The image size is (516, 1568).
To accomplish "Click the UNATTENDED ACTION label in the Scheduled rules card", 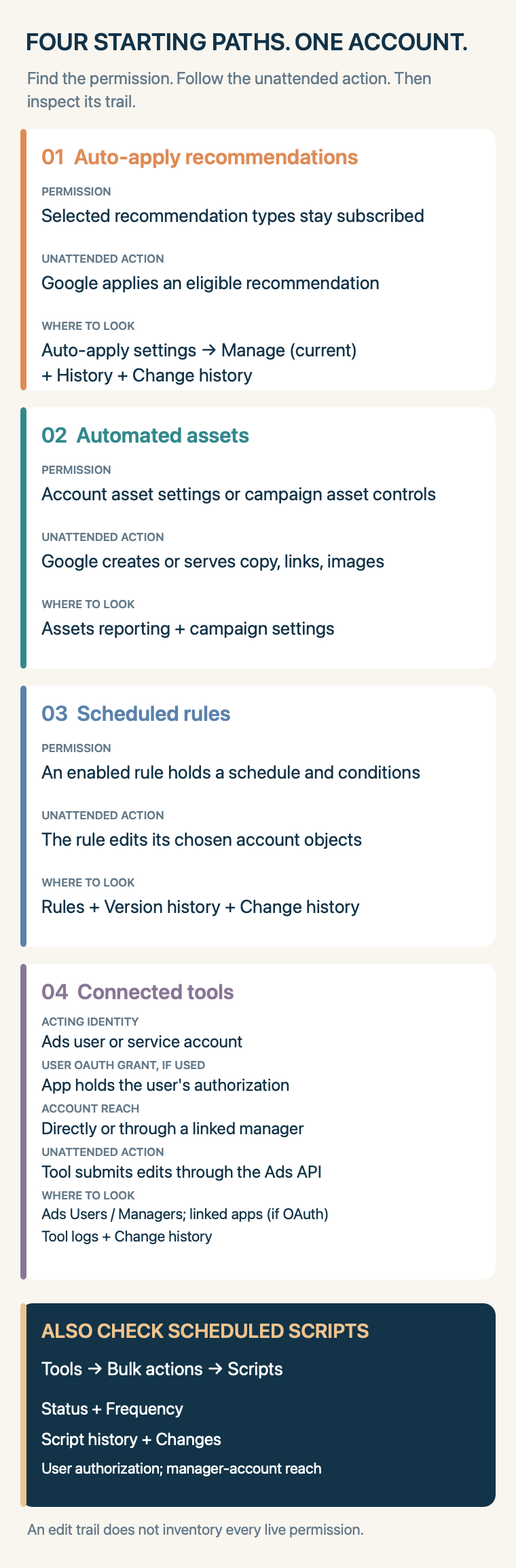I will [103, 815].
